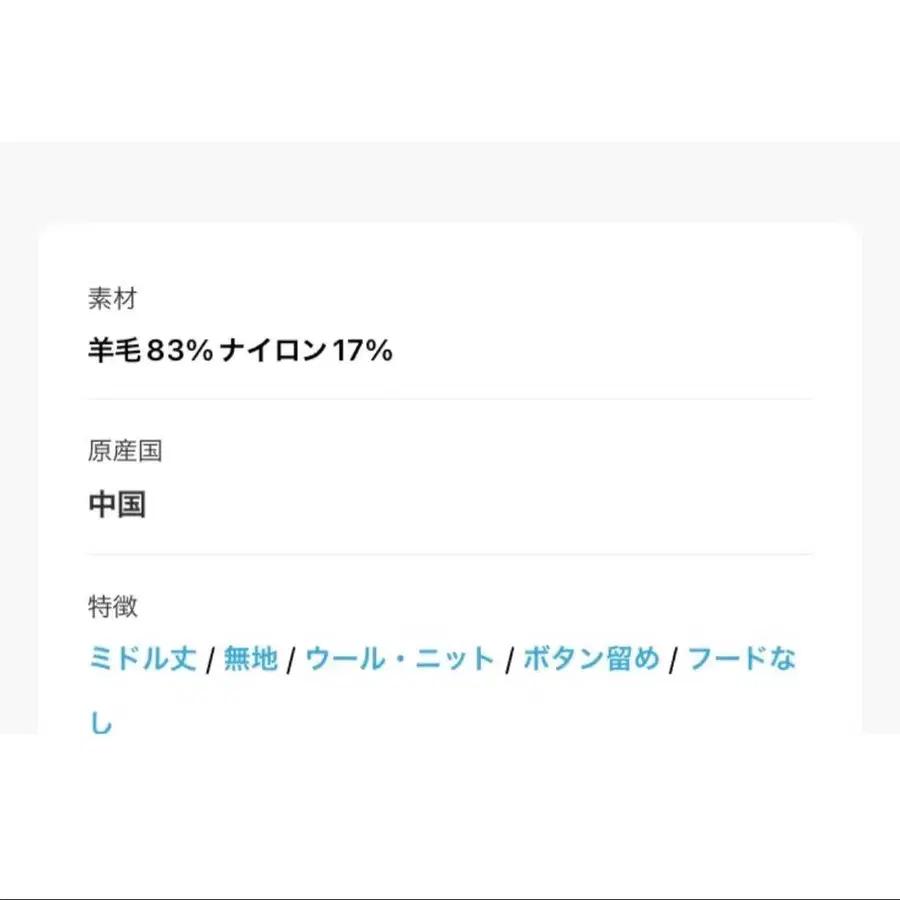
Task: Click the slash between ミドル丈 and 無地
Action: (x=210, y=660)
